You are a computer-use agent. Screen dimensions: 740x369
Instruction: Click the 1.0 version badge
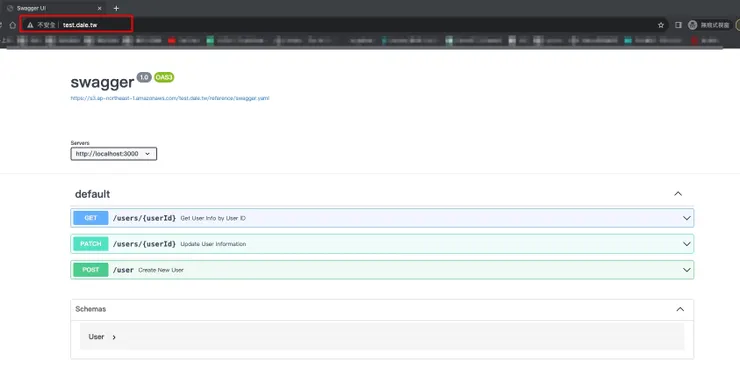144,77
